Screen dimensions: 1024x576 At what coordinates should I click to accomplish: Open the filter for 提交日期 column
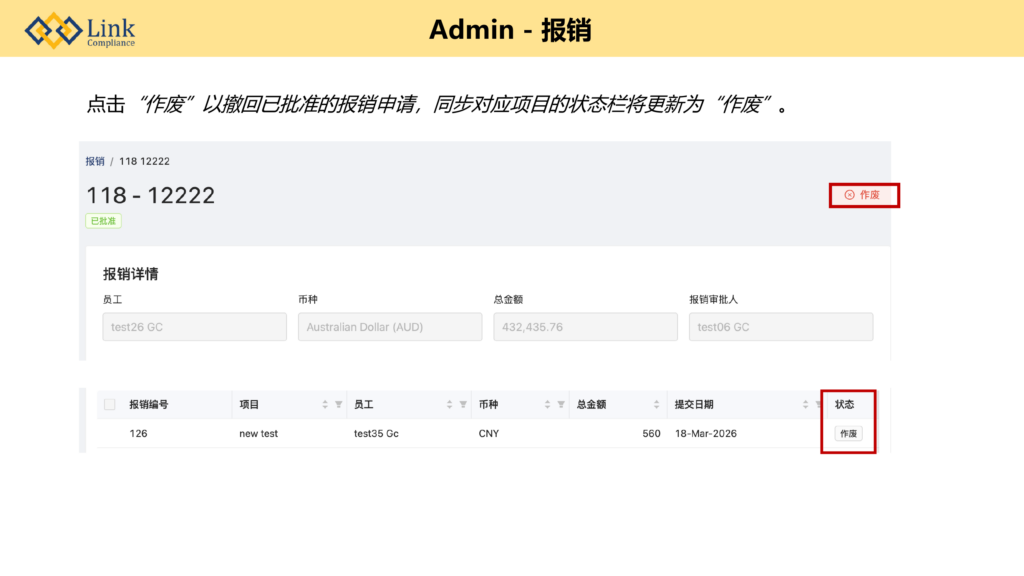click(x=818, y=405)
